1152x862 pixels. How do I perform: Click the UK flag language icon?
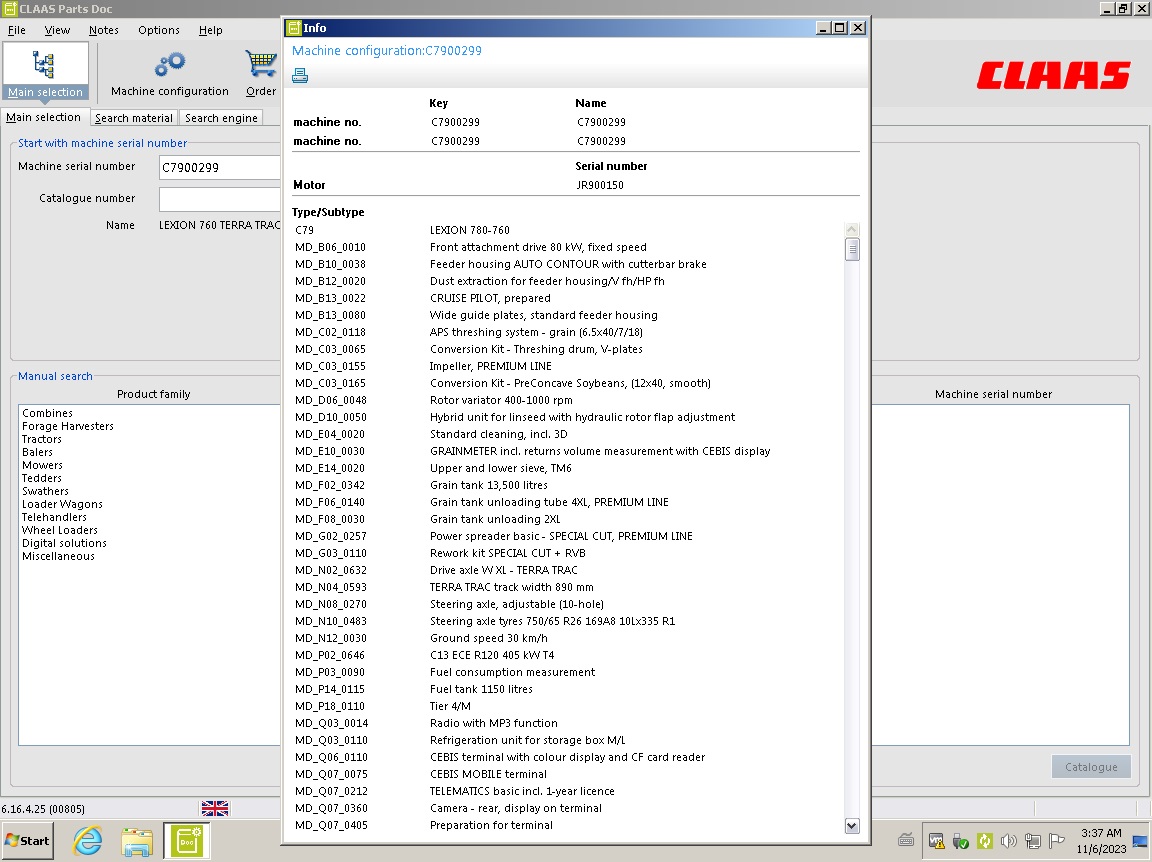coord(215,808)
